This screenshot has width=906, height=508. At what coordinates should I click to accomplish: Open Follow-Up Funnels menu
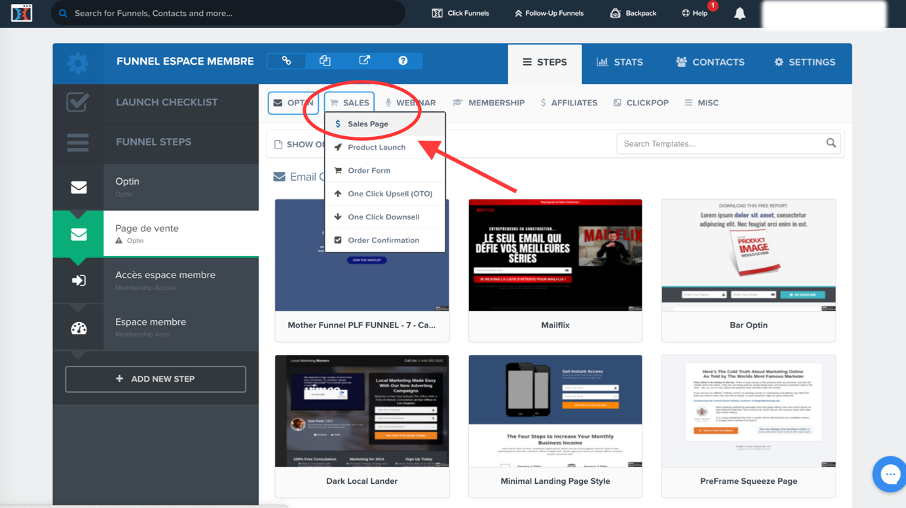click(549, 13)
